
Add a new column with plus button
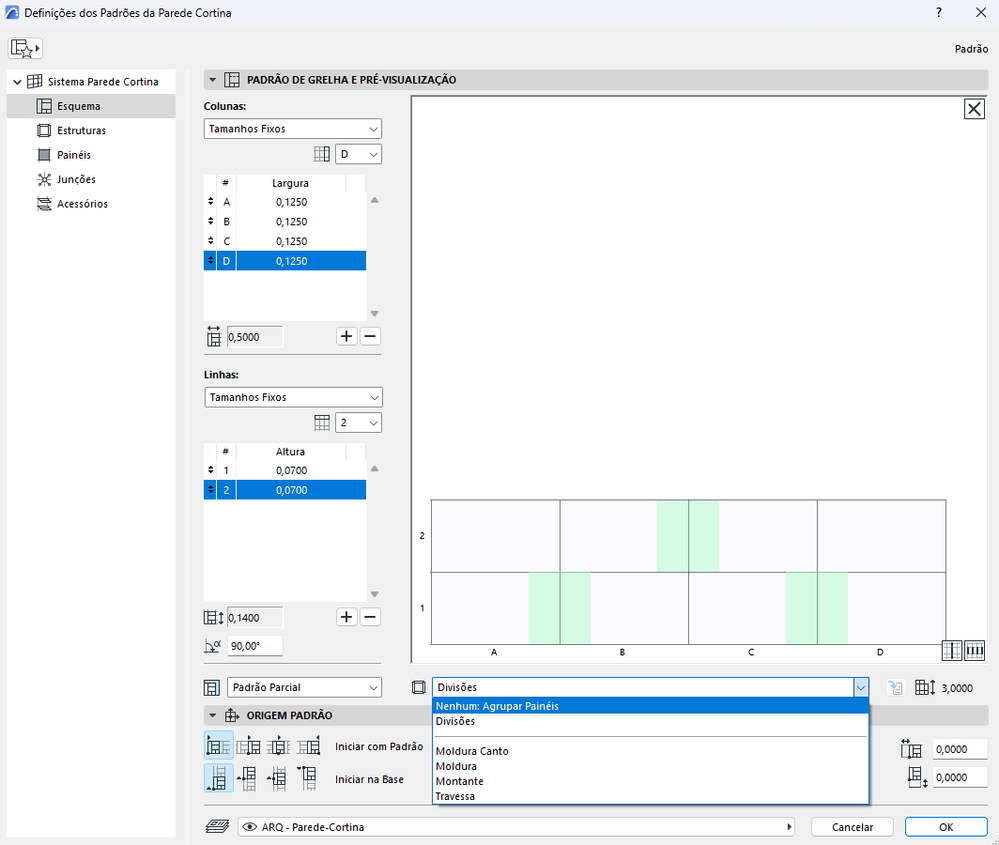346,336
